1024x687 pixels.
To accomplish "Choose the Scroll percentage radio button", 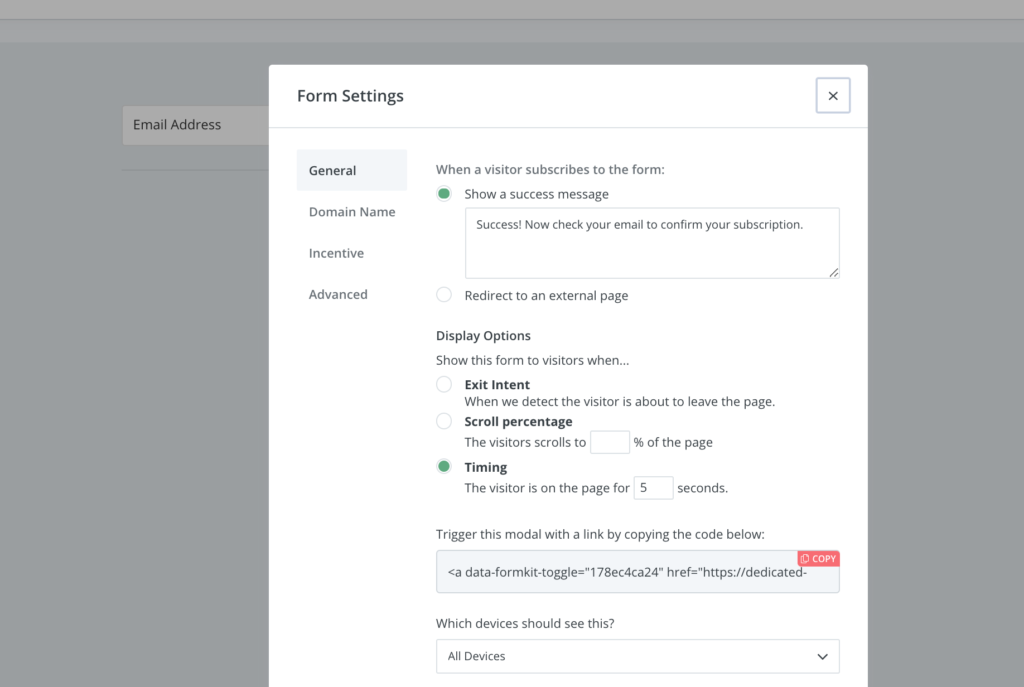I will 444,422.
